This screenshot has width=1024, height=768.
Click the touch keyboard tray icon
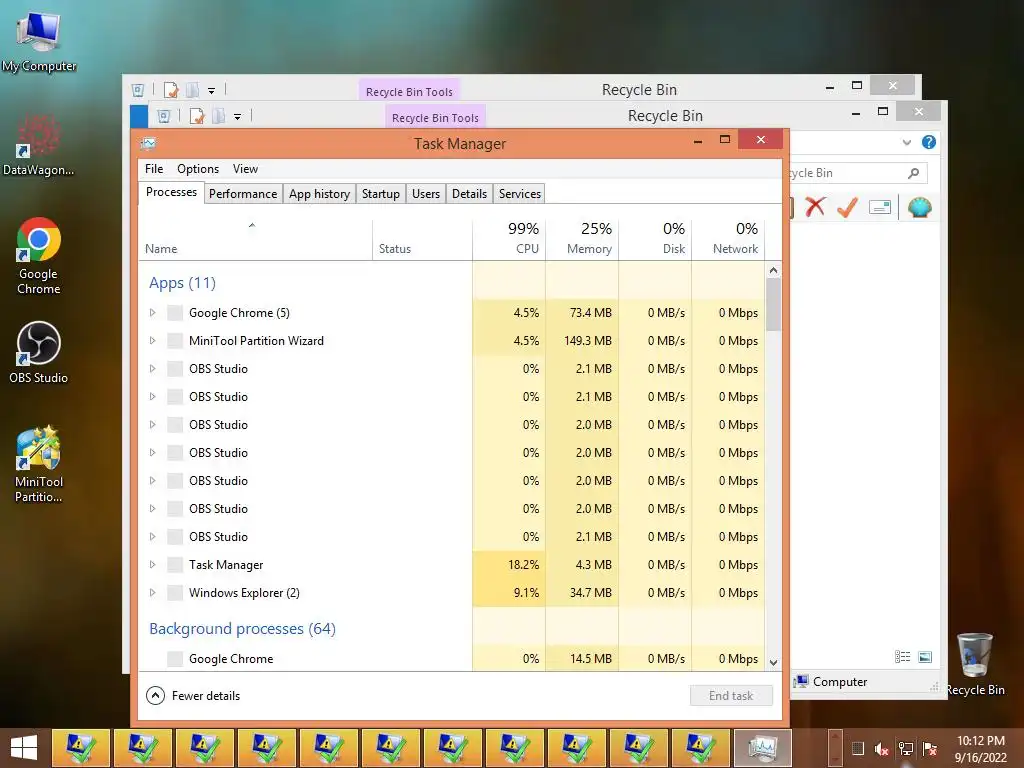(x=858, y=749)
